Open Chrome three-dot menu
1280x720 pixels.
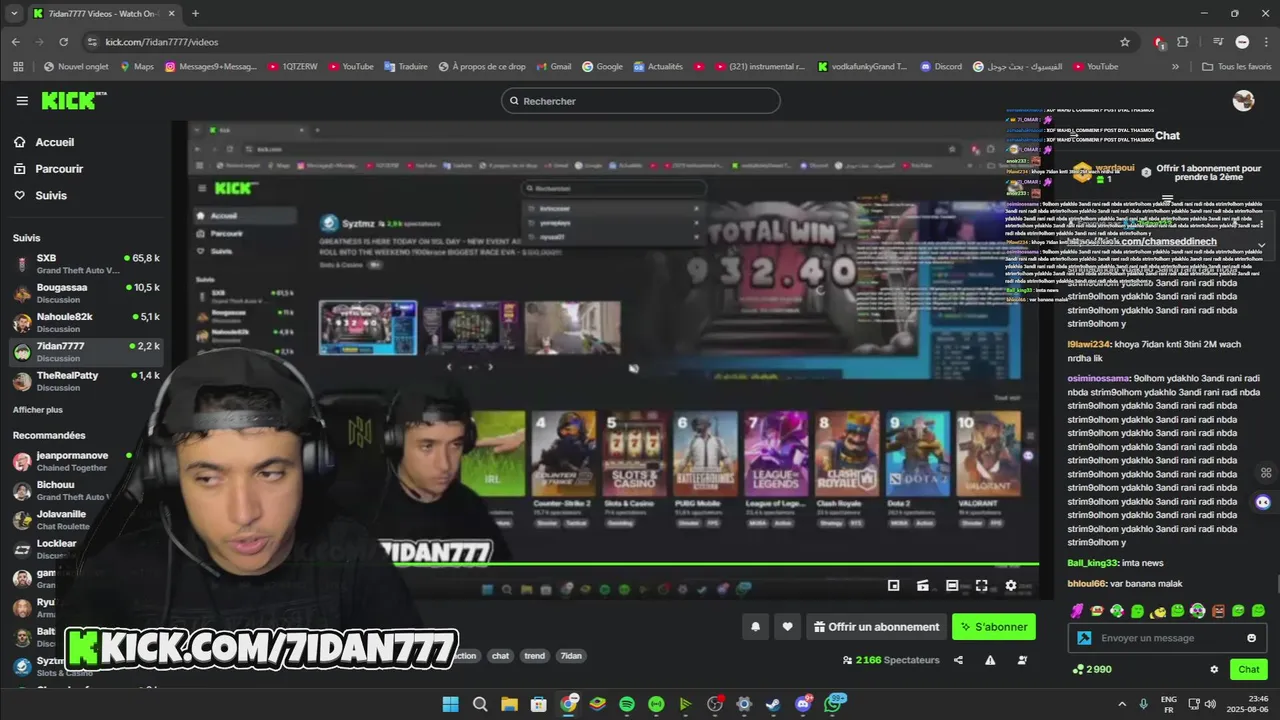click(x=1265, y=42)
